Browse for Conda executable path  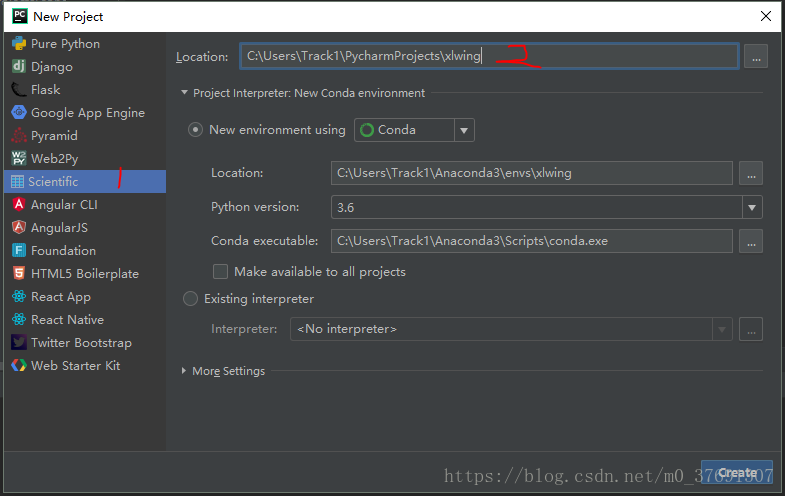[x=751, y=241]
